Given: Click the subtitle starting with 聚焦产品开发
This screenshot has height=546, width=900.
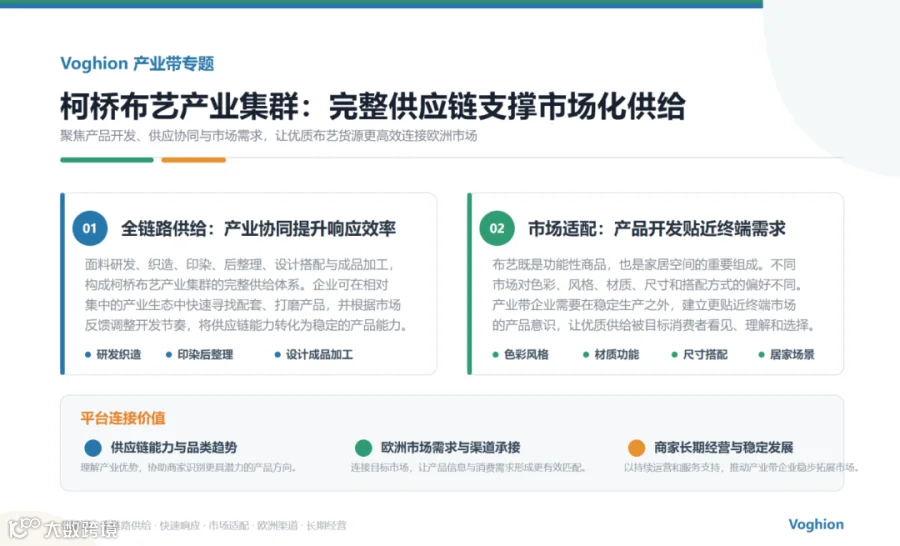Looking at the screenshot, I should pos(269,136).
